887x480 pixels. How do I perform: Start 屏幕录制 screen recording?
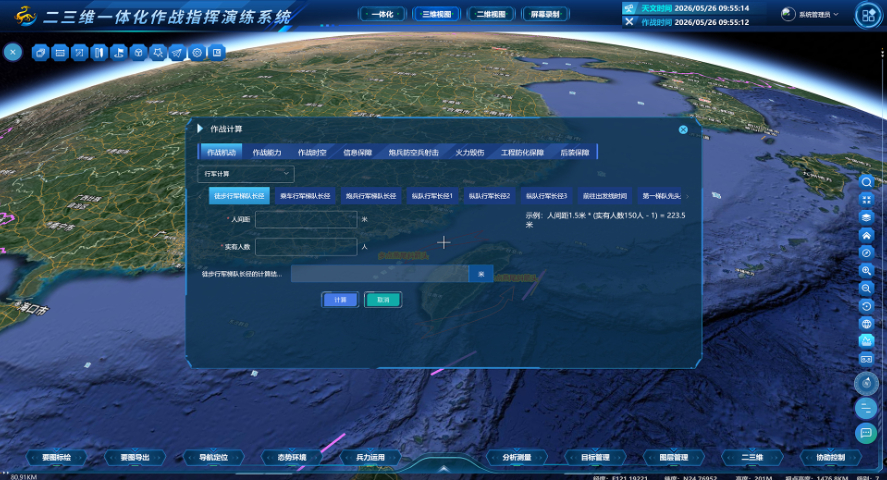545,14
